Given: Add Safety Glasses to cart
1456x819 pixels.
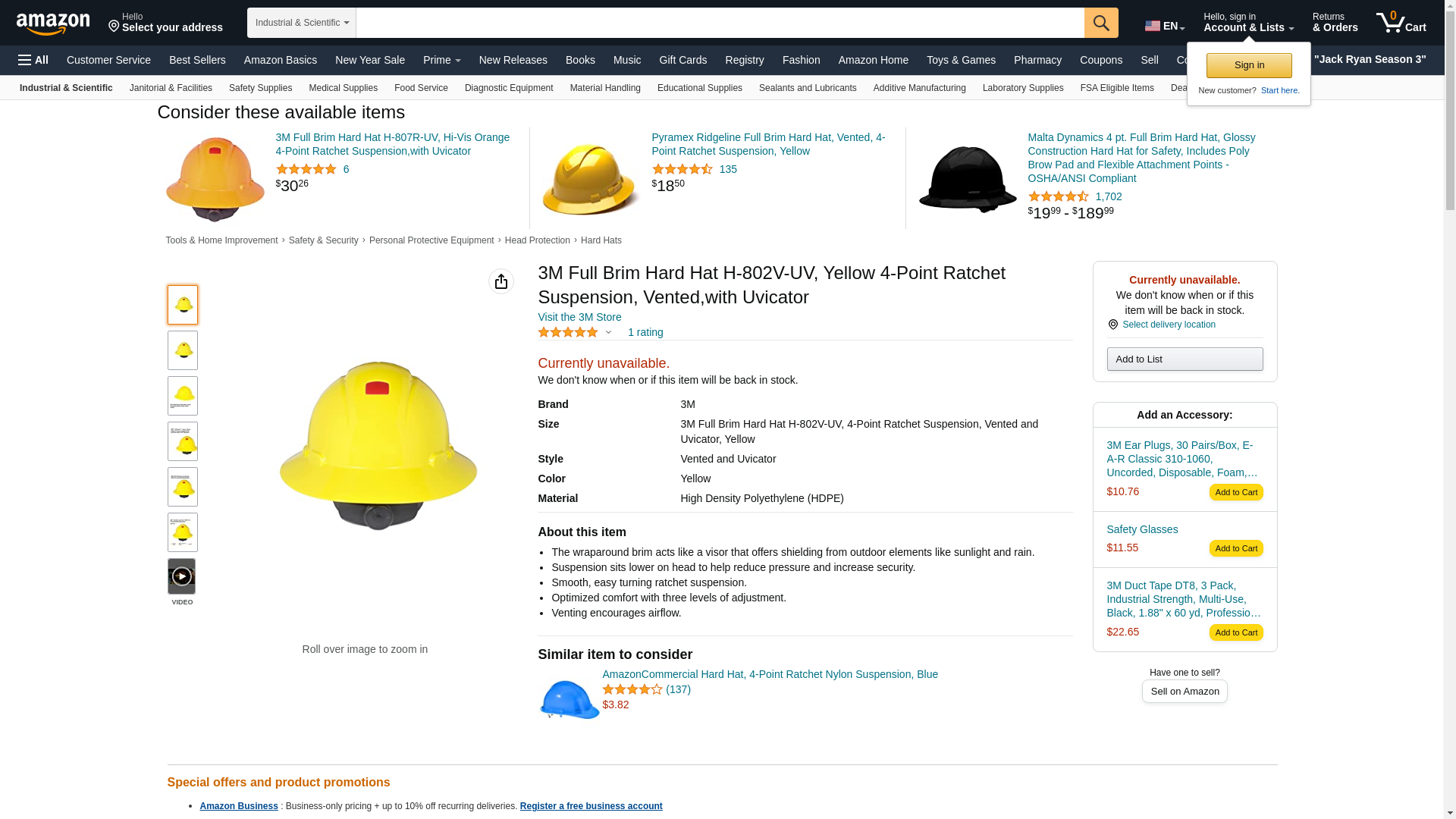Looking at the screenshot, I should point(1235,548).
